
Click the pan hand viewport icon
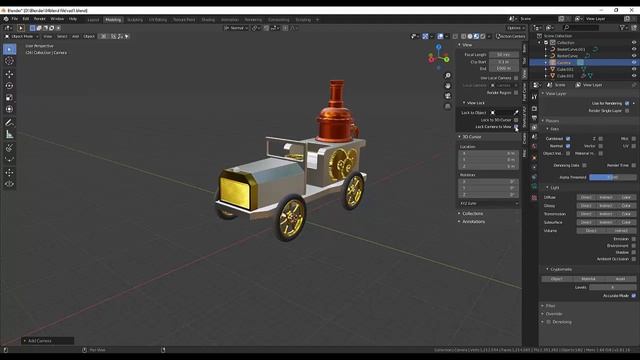click(x=448, y=86)
